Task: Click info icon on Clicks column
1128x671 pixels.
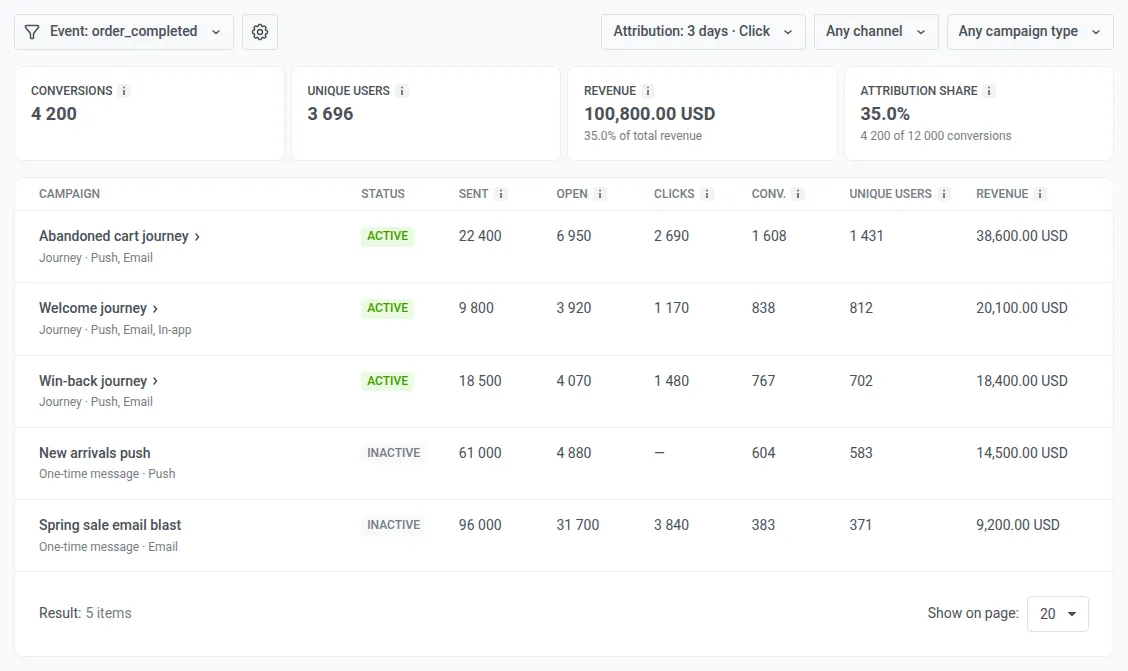Action: coord(707,193)
